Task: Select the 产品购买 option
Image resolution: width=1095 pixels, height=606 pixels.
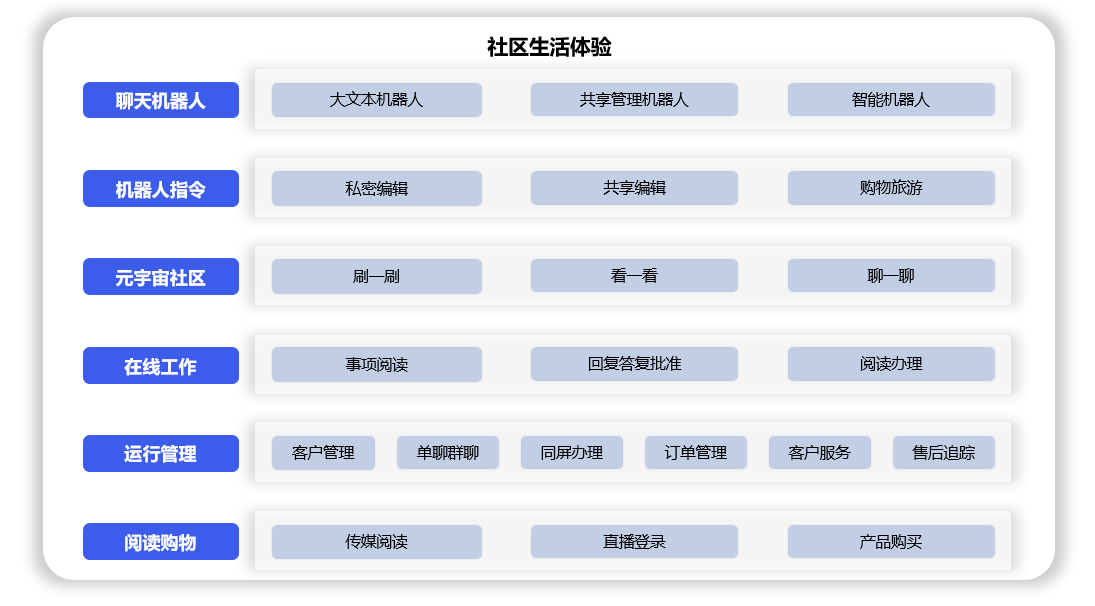Action: point(890,542)
